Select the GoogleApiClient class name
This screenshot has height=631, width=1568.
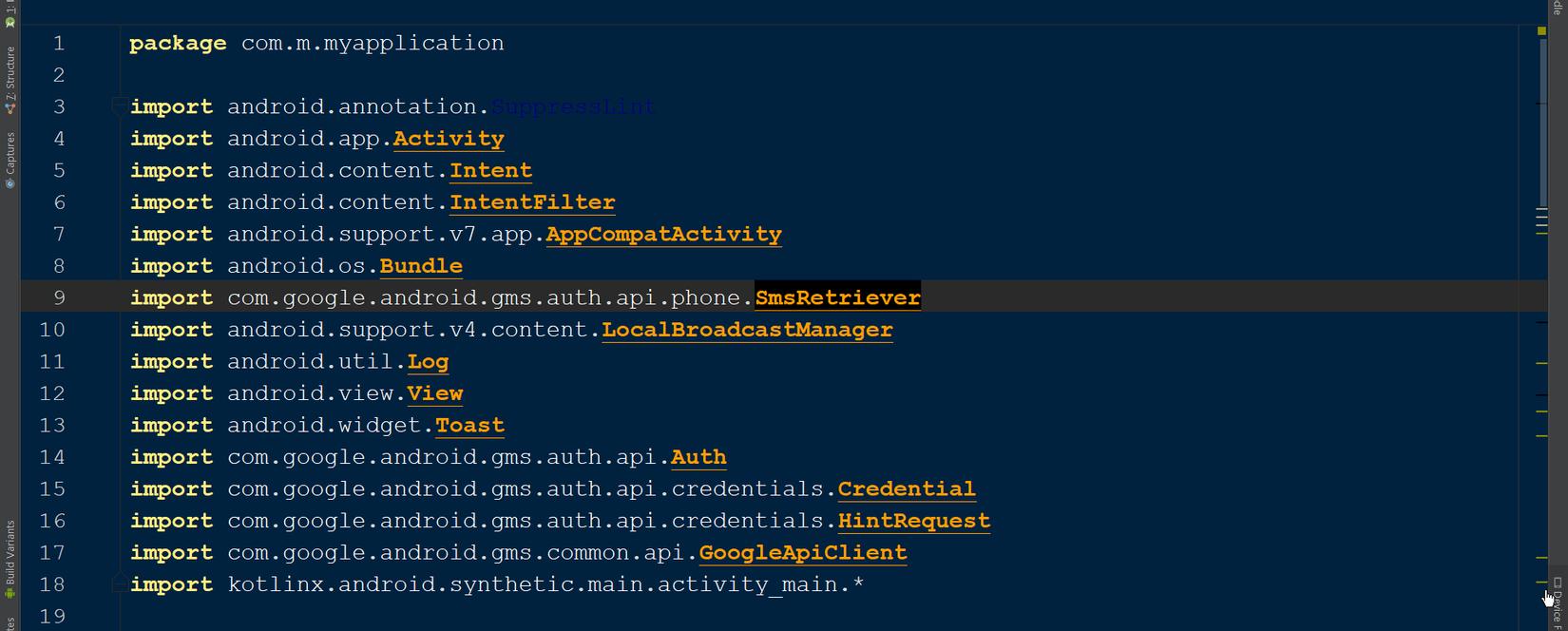[x=802, y=553]
